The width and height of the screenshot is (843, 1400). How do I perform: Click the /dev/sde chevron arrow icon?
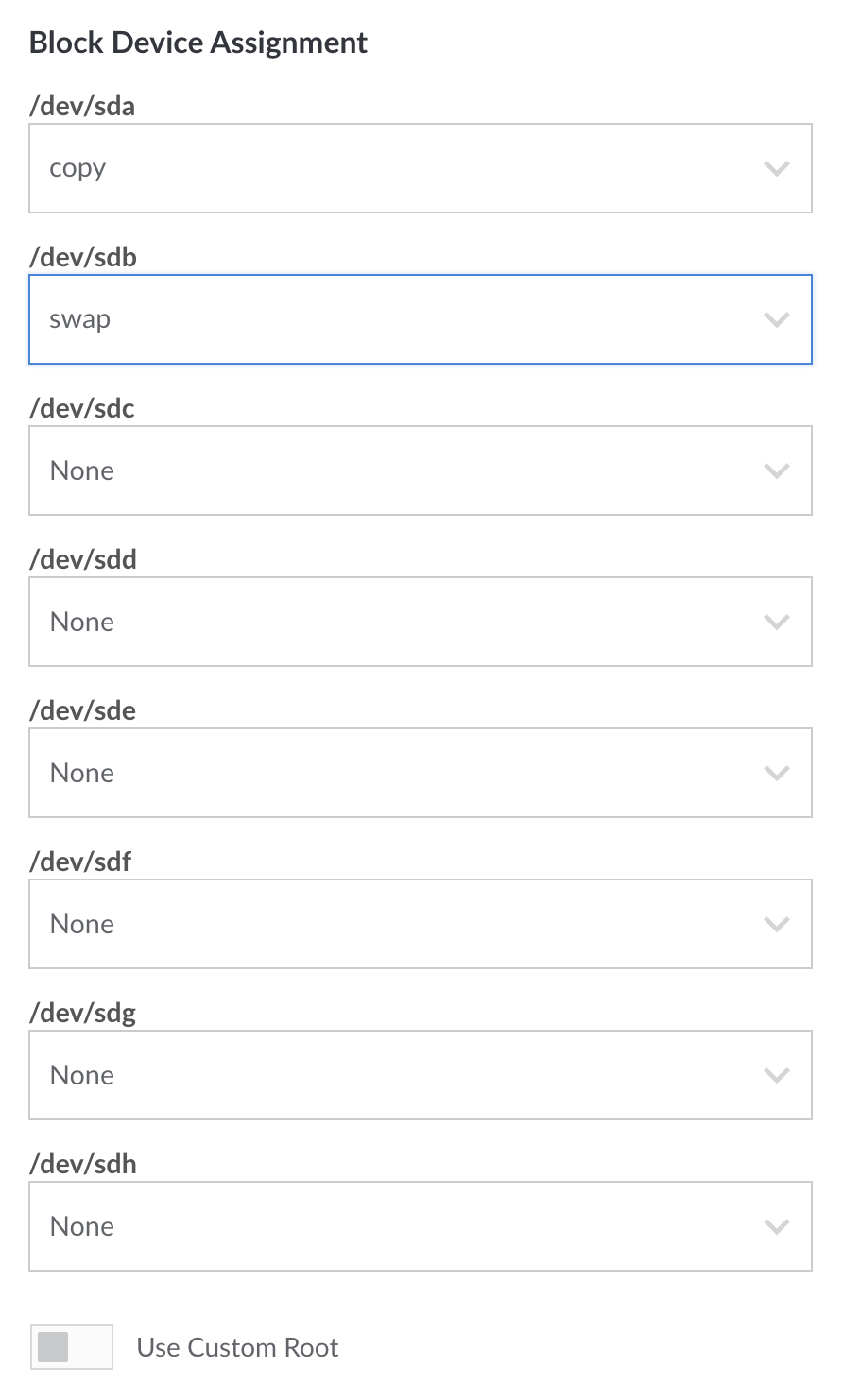[x=776, y=774]
